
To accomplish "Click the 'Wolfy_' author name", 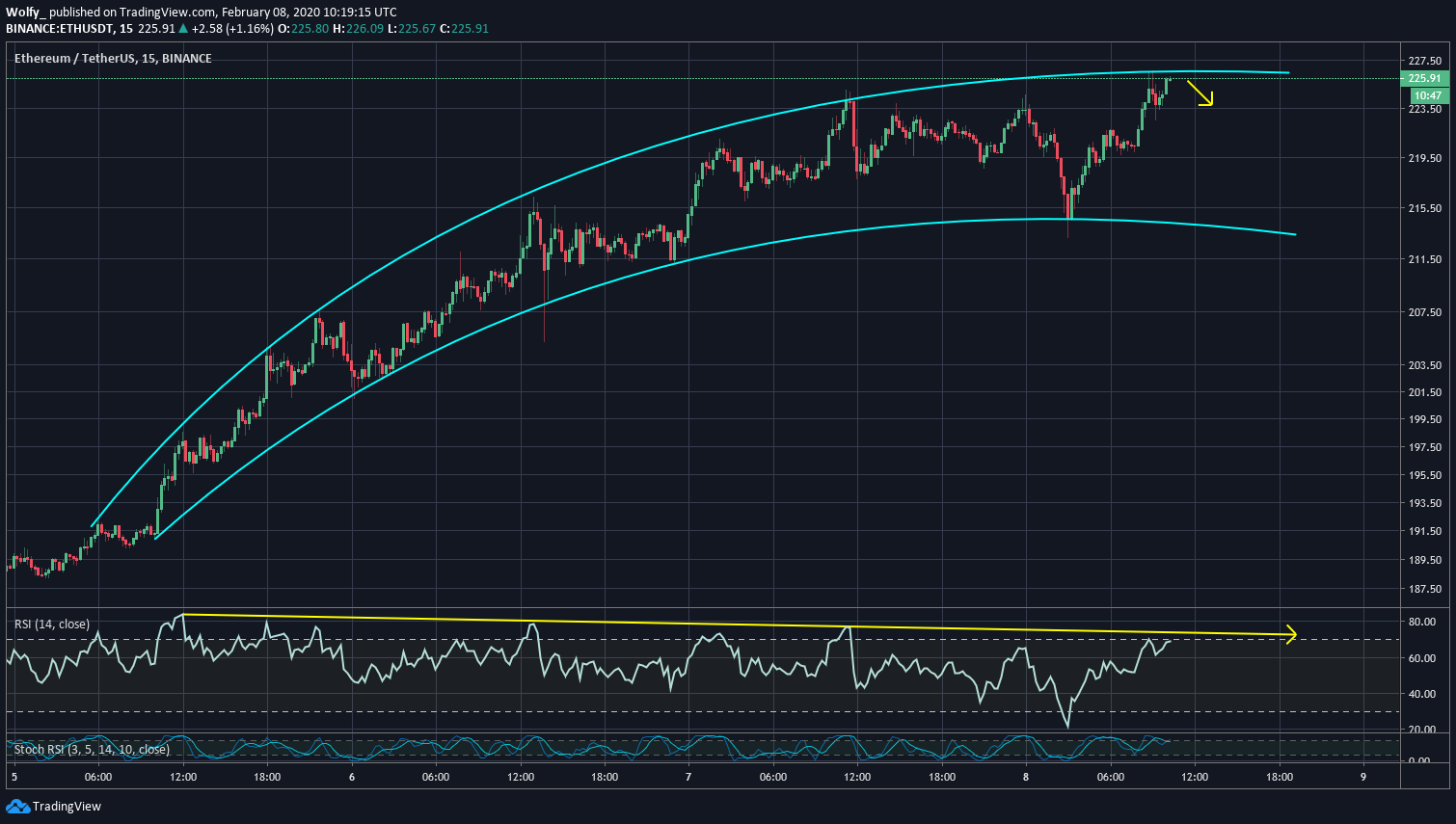I will pyautogui.click(x=26, y=13).
